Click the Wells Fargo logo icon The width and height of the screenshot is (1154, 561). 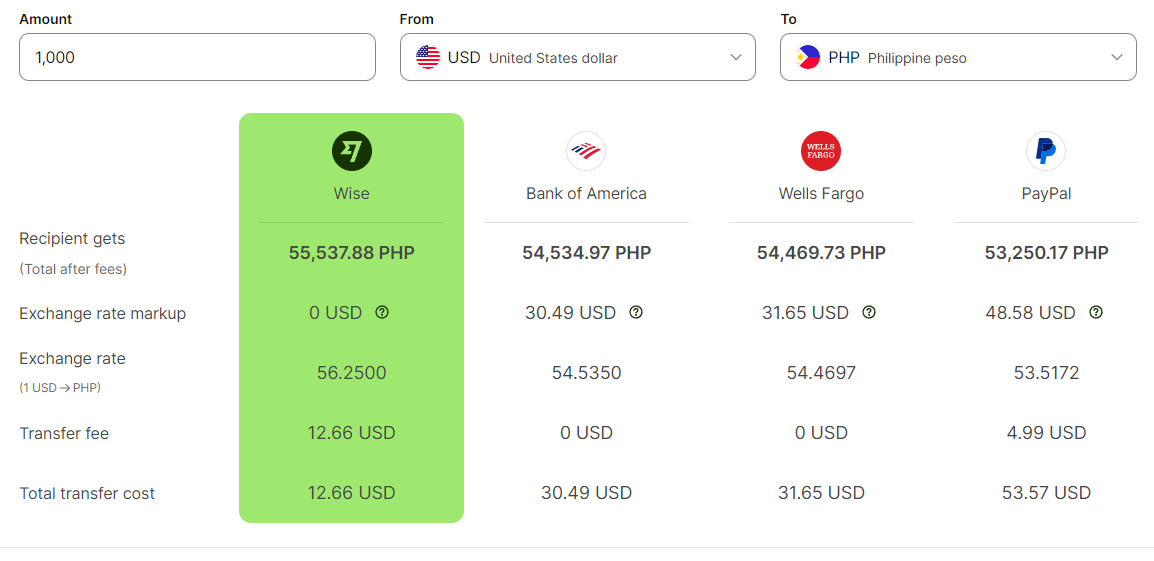pos(821,152)
